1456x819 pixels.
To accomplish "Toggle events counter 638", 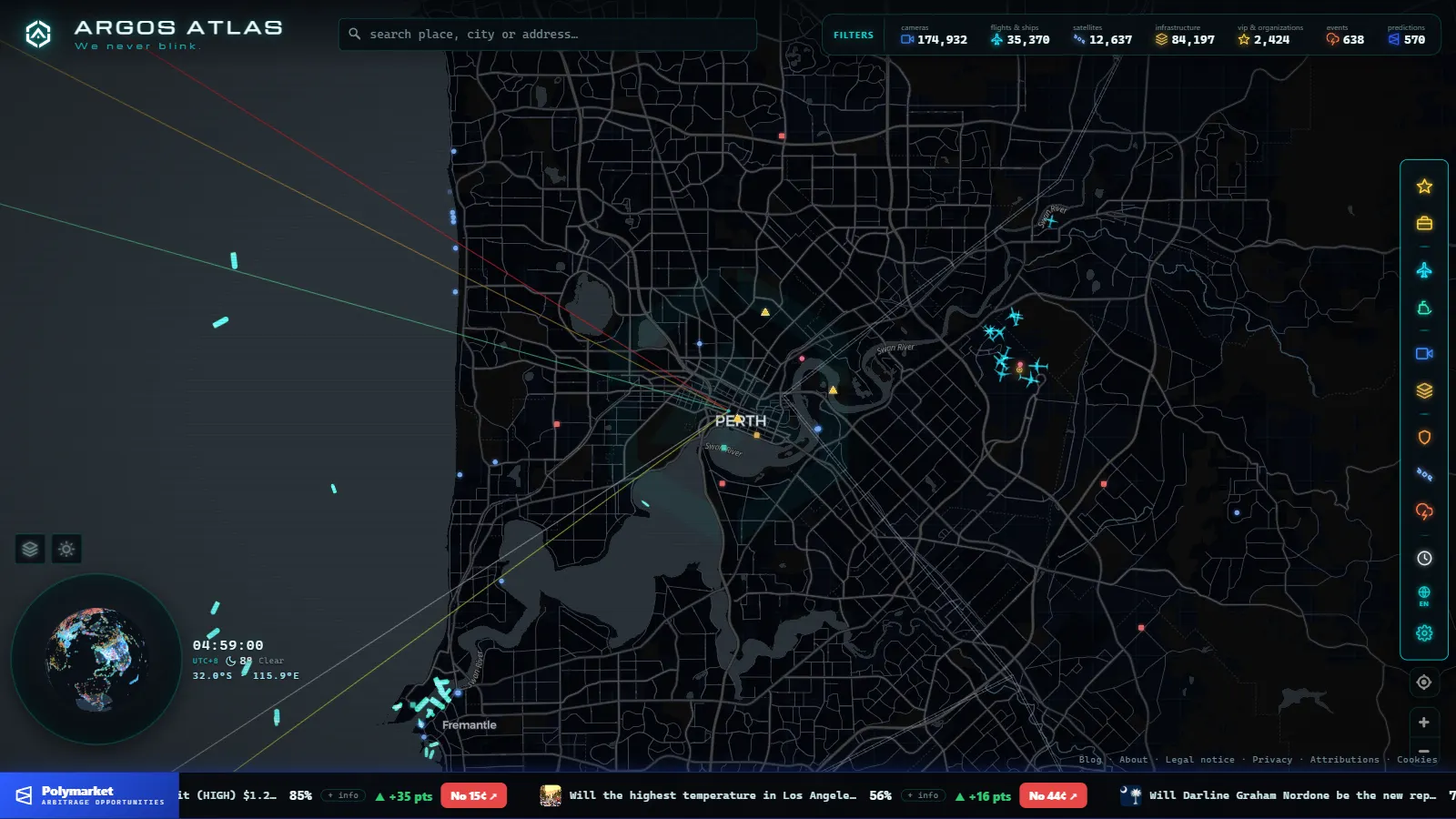I will [1345, 35].
